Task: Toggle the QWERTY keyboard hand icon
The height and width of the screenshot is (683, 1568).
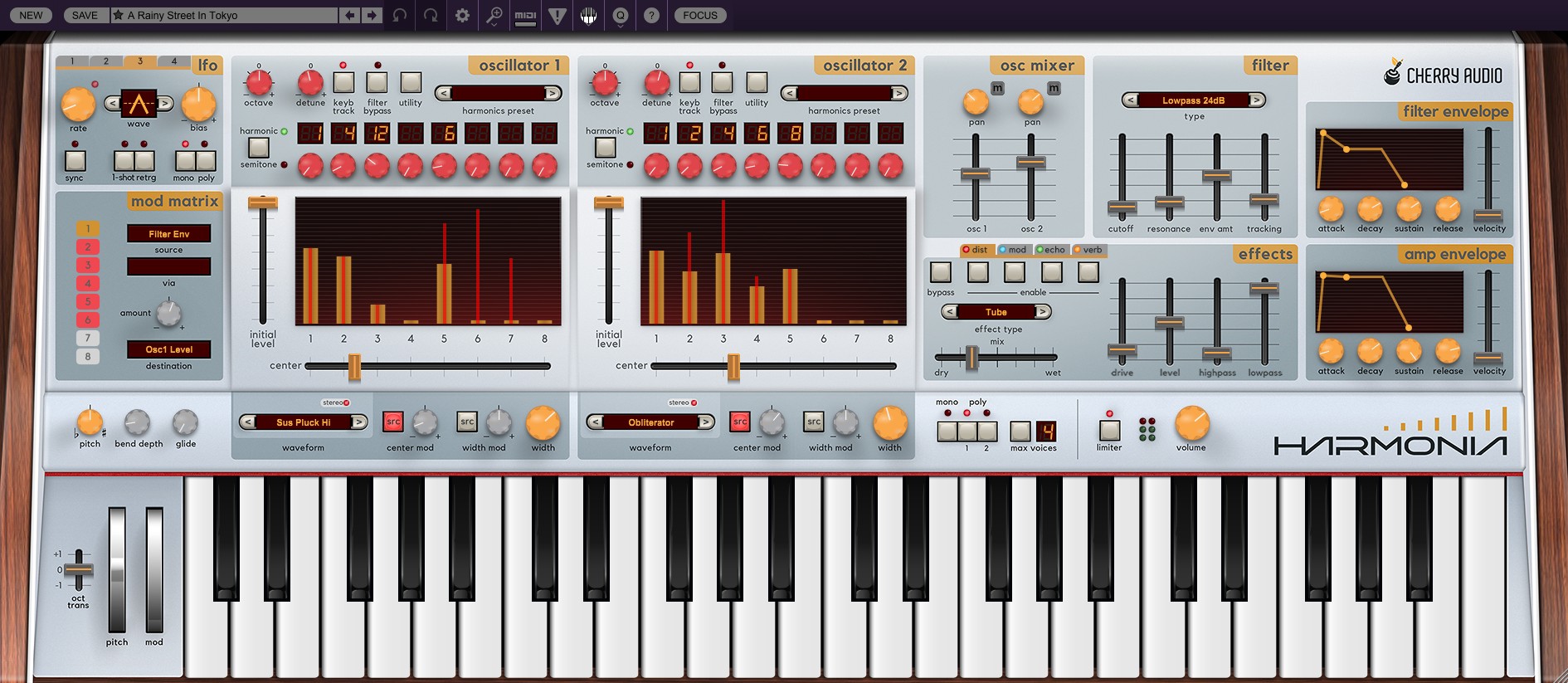Action: point(588,15)
